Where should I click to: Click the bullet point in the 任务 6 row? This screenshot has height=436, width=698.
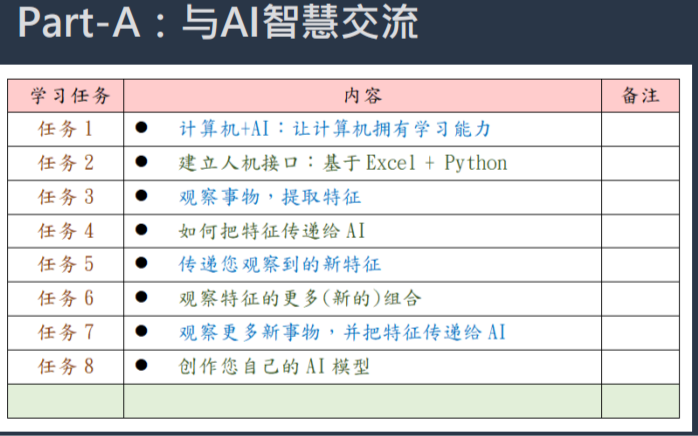tap(141, 299)
